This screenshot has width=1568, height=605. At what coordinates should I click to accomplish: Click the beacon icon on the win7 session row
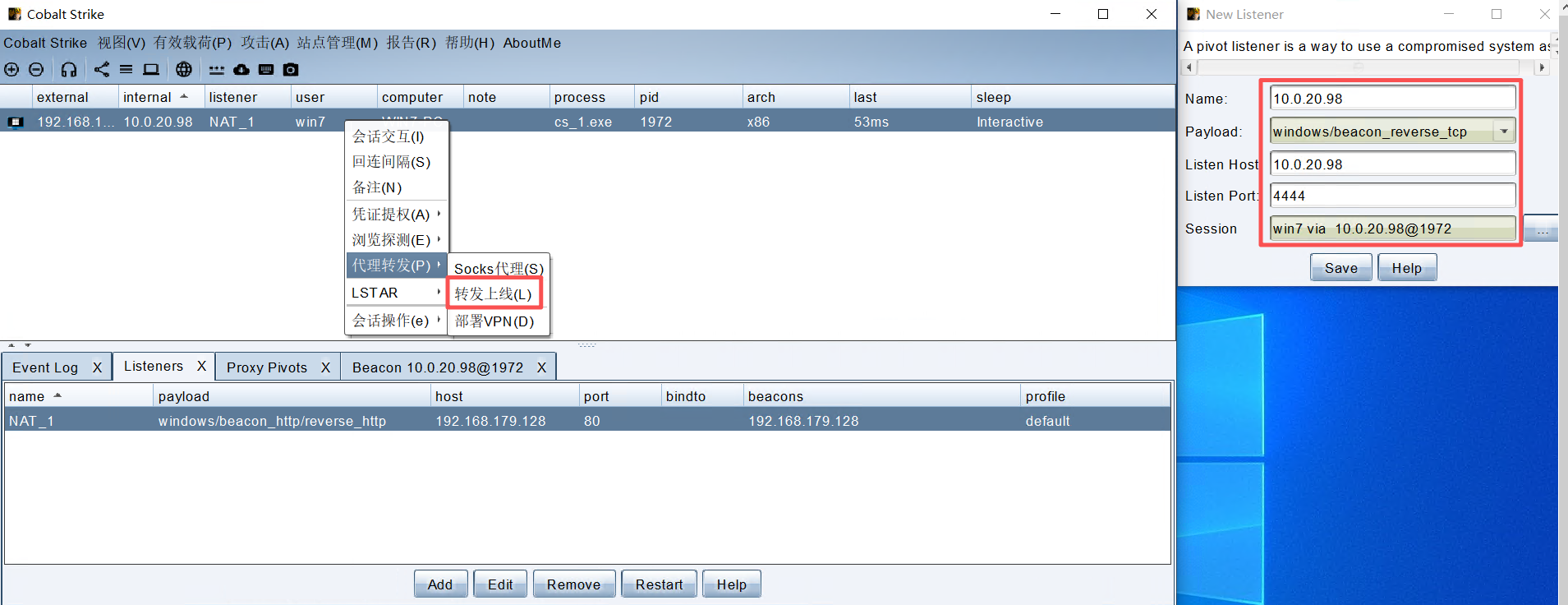point(16,122)
